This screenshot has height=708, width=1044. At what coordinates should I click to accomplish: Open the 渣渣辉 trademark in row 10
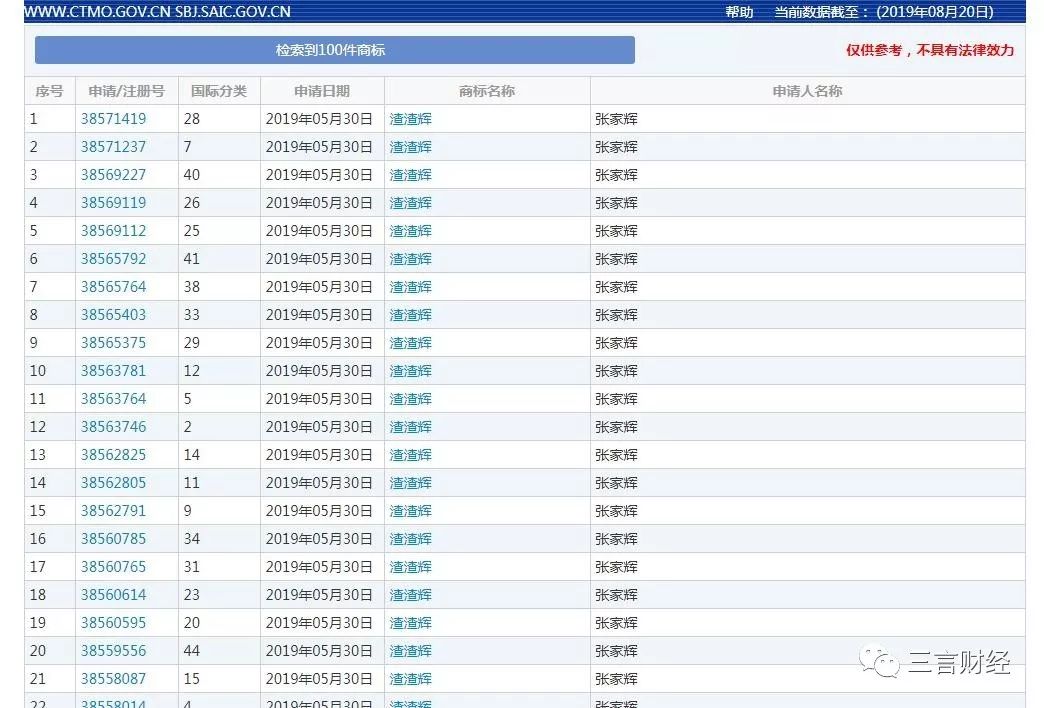pyautogui.click(x=411, y=370)
